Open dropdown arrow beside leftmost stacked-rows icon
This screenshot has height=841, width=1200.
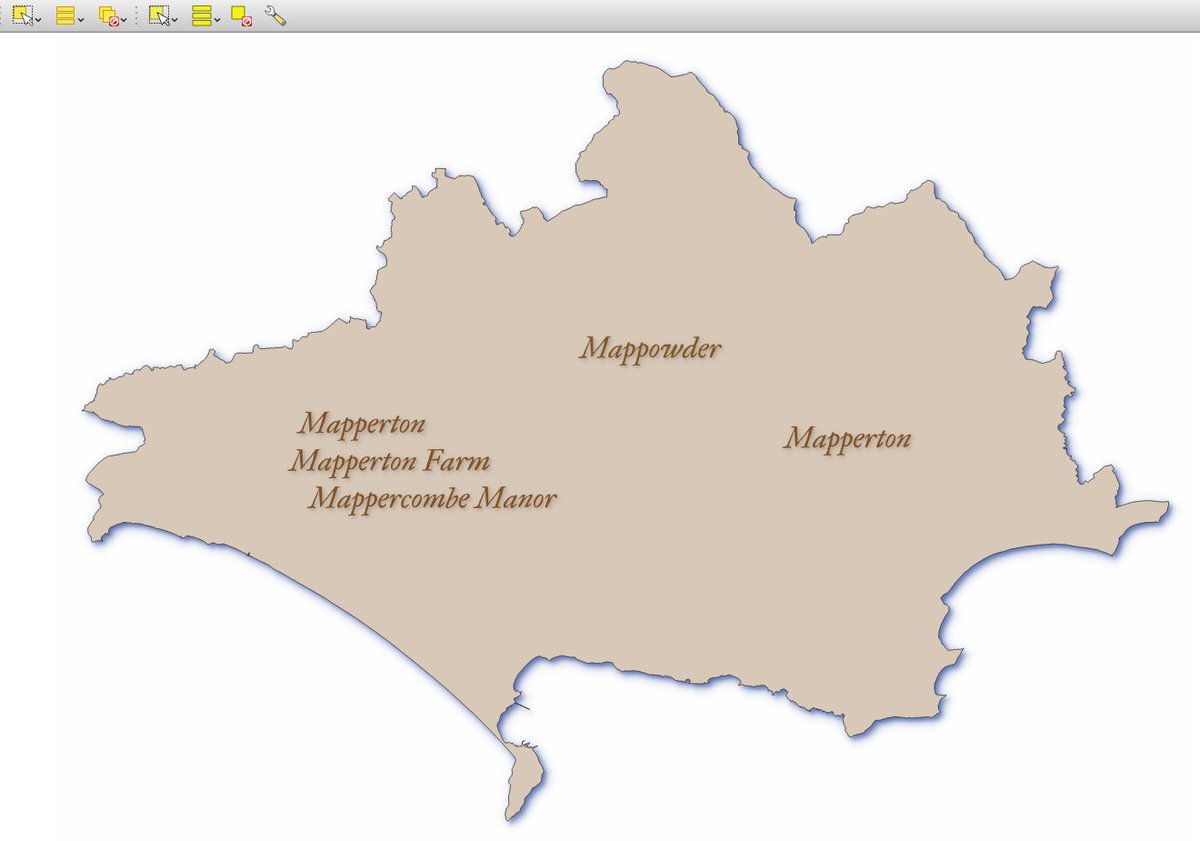click(x=81, y=18)
